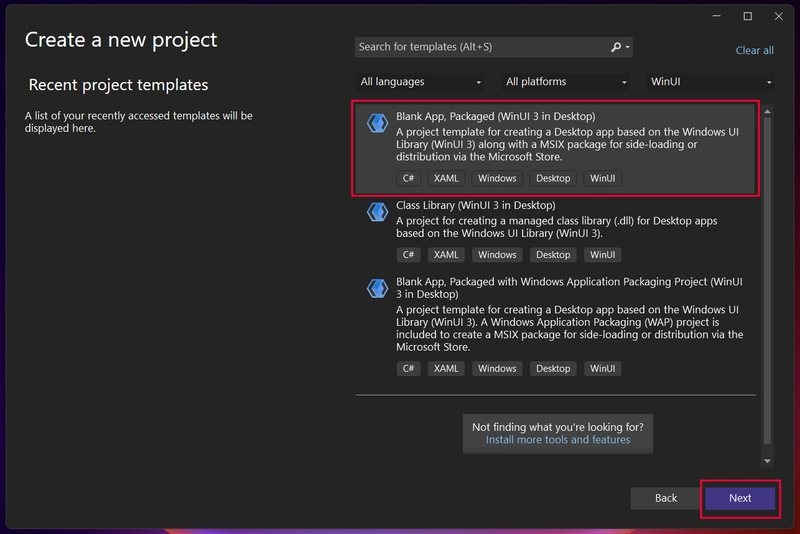Open the WinUI project type dropdown
This screenshot has height=534, width=800.
click(x=710, y=82)
